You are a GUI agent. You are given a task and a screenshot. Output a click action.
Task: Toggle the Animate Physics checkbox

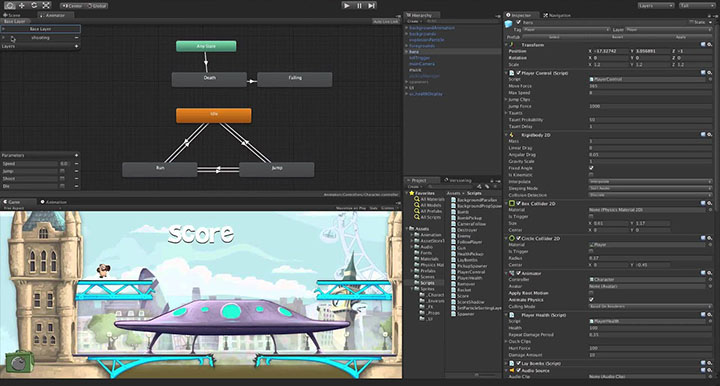point(591,300)
